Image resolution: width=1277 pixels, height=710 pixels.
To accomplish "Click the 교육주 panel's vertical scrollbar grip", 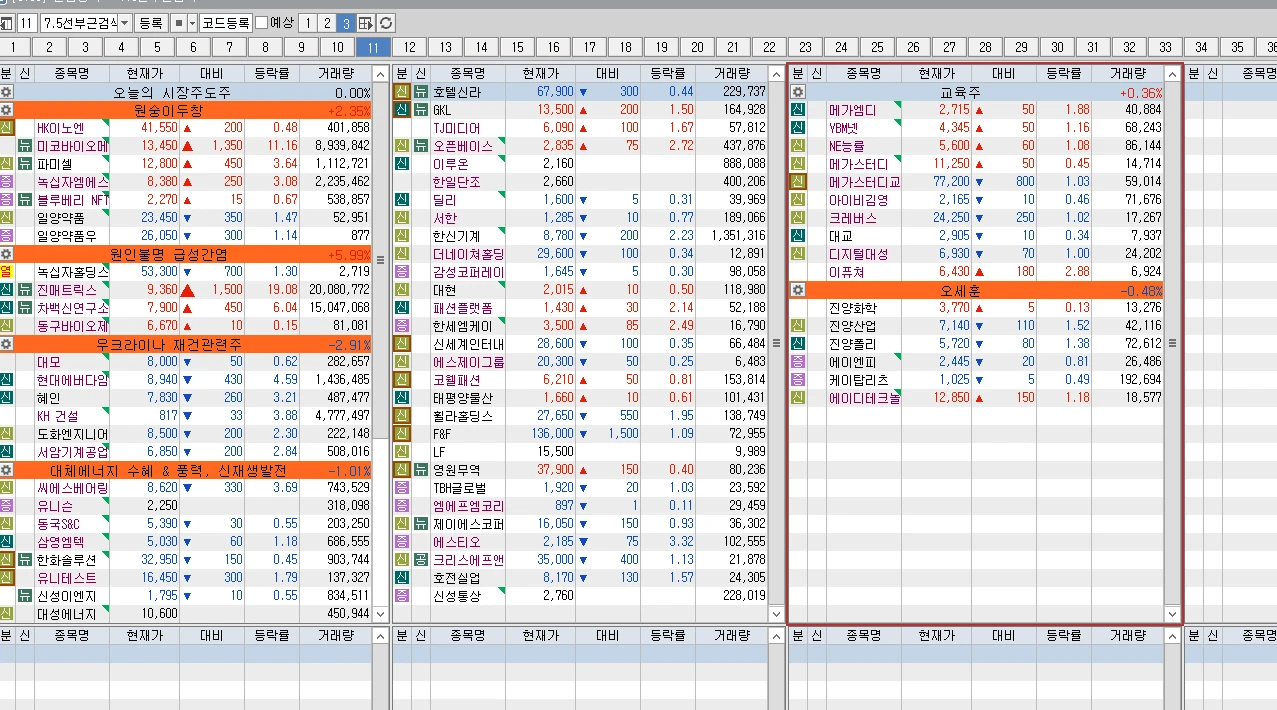I will pos(1172,343).
